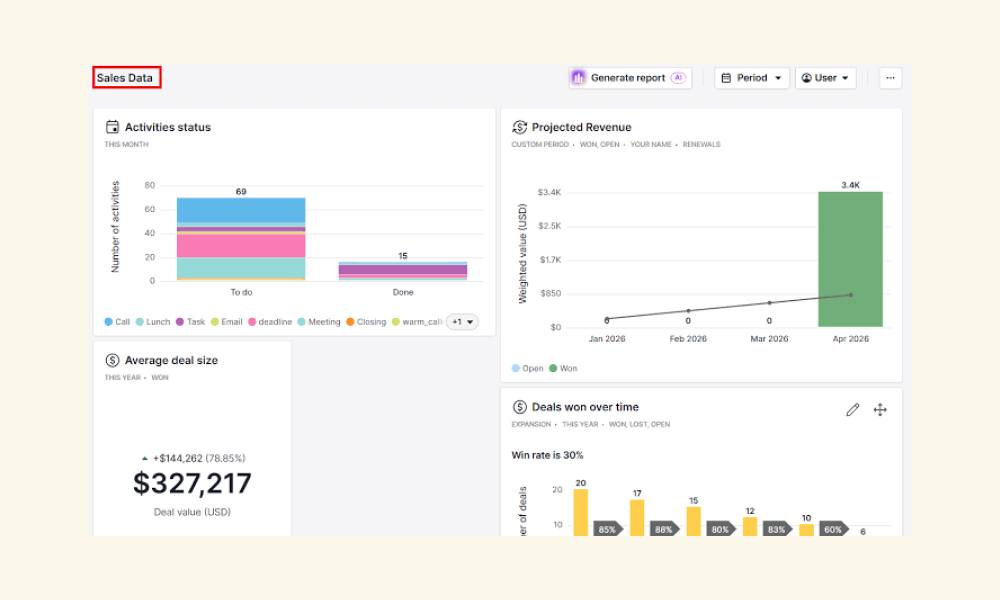
Task: Toggle the Call legend item
Action: pos(117,322)
